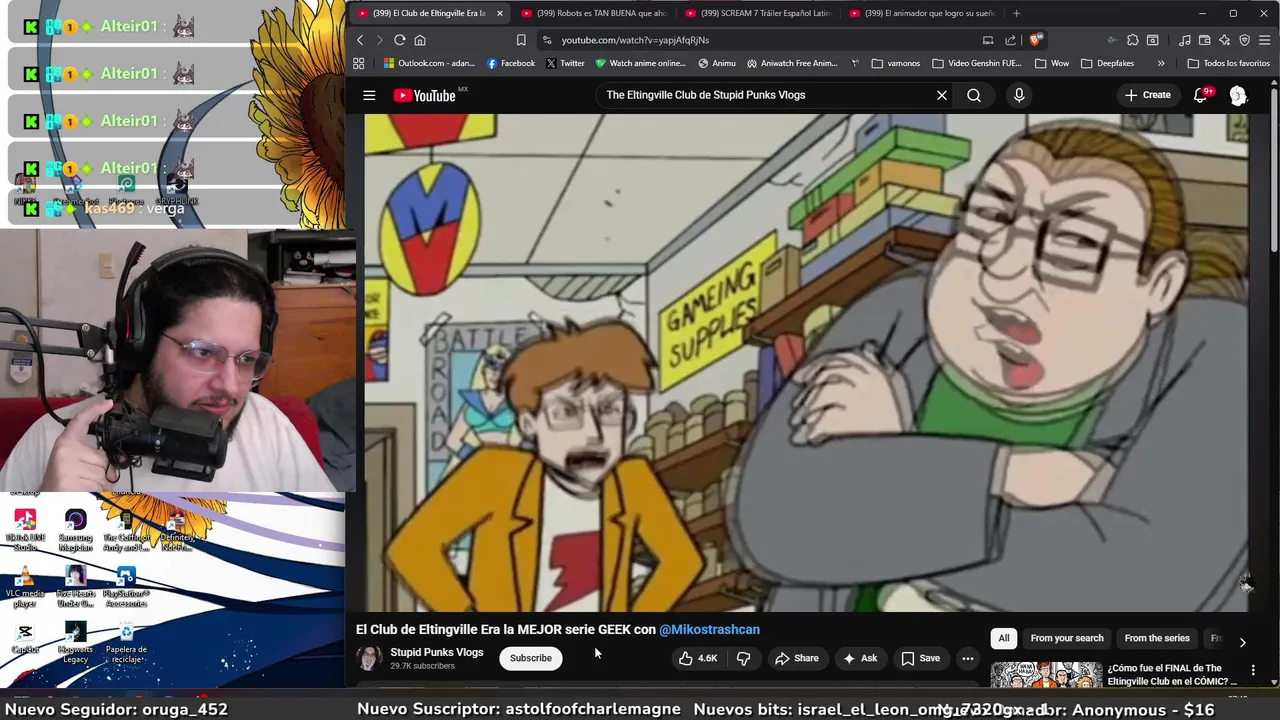Viewport: 1280px width, 720px height.
Task: Open the Watch anime online bookmark
Action: click(640, 63)
